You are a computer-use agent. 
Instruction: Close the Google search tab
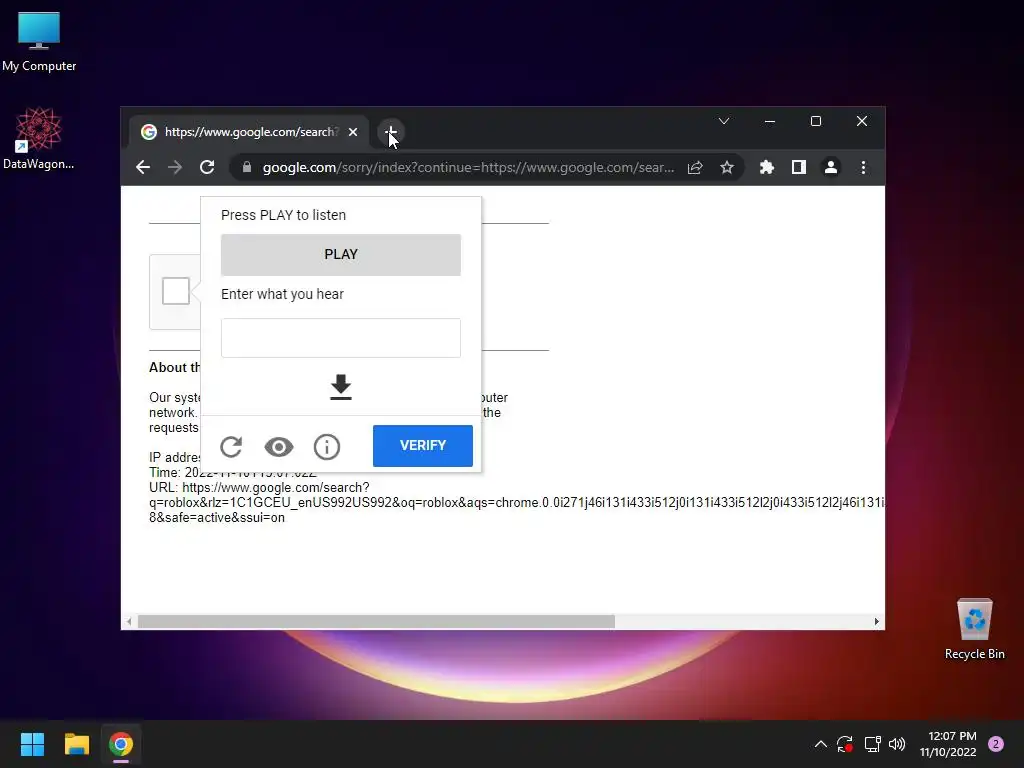[353, 132]
